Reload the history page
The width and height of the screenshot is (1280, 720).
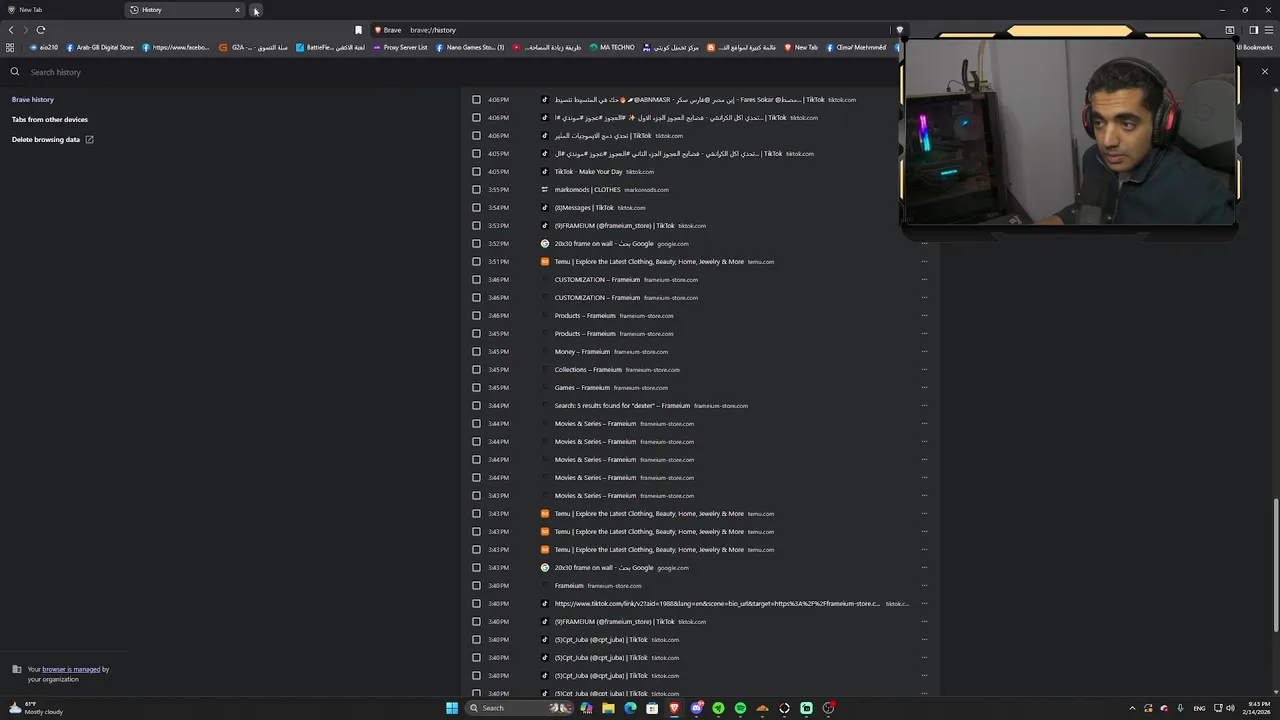(x=41, y=30)
